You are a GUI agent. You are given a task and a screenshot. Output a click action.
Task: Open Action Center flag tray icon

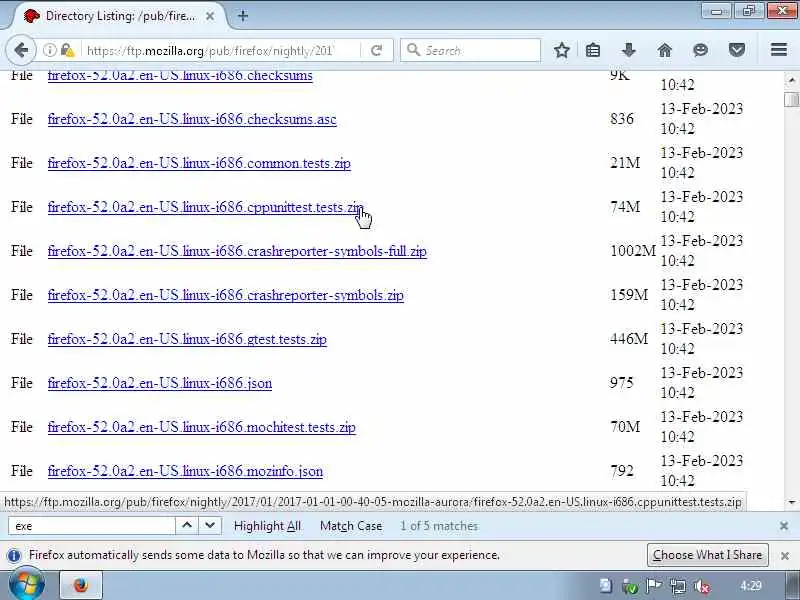(x=654, y=586)
